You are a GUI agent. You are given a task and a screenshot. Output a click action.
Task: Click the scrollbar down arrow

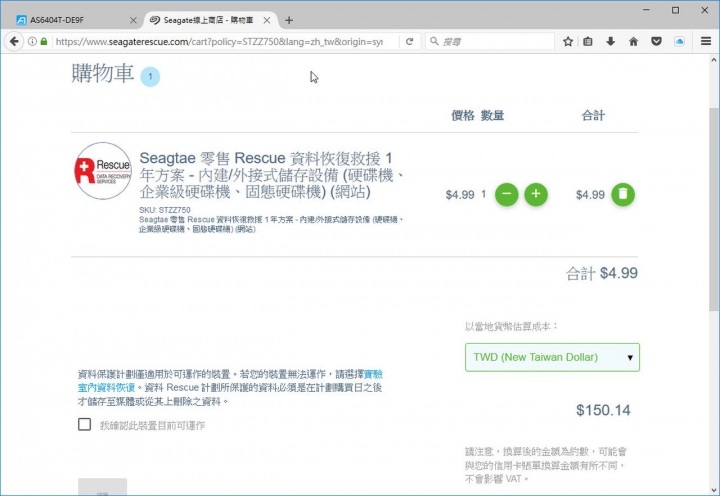(714, 490)
